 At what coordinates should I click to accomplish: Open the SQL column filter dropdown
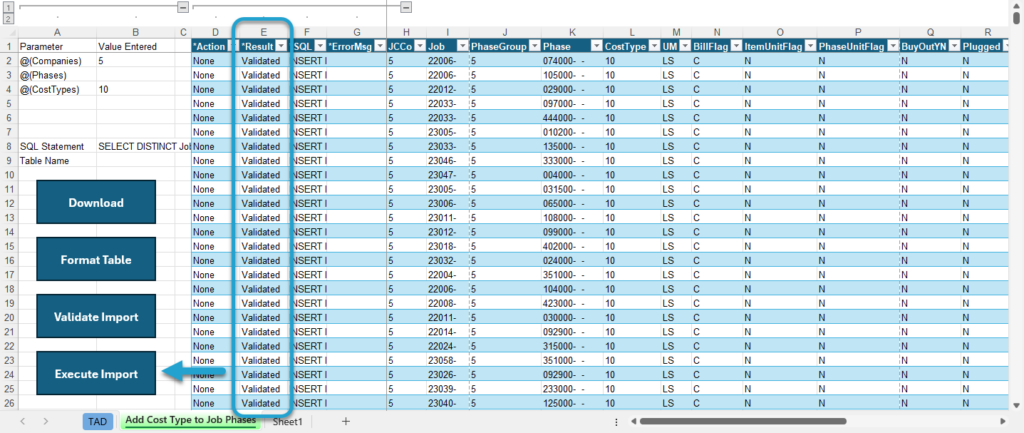(x=319, y=46)
